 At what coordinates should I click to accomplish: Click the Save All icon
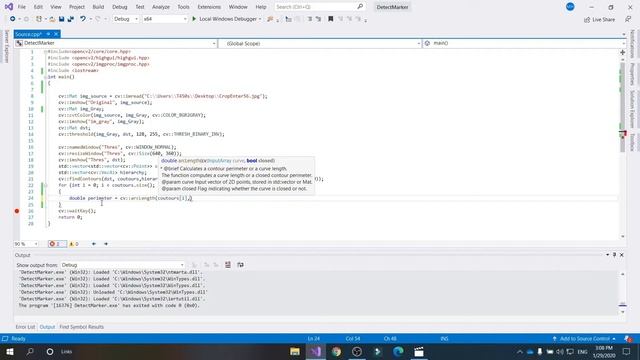(71, 19)
